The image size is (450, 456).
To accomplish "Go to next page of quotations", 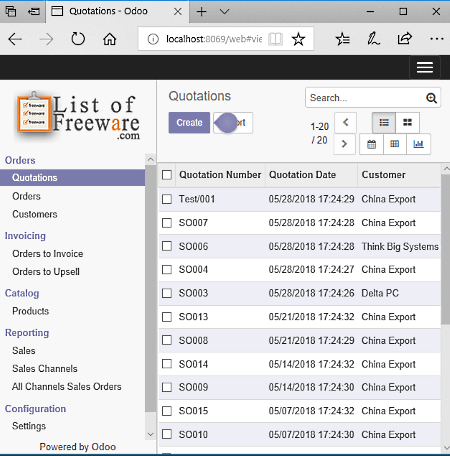I will [345, 144].
